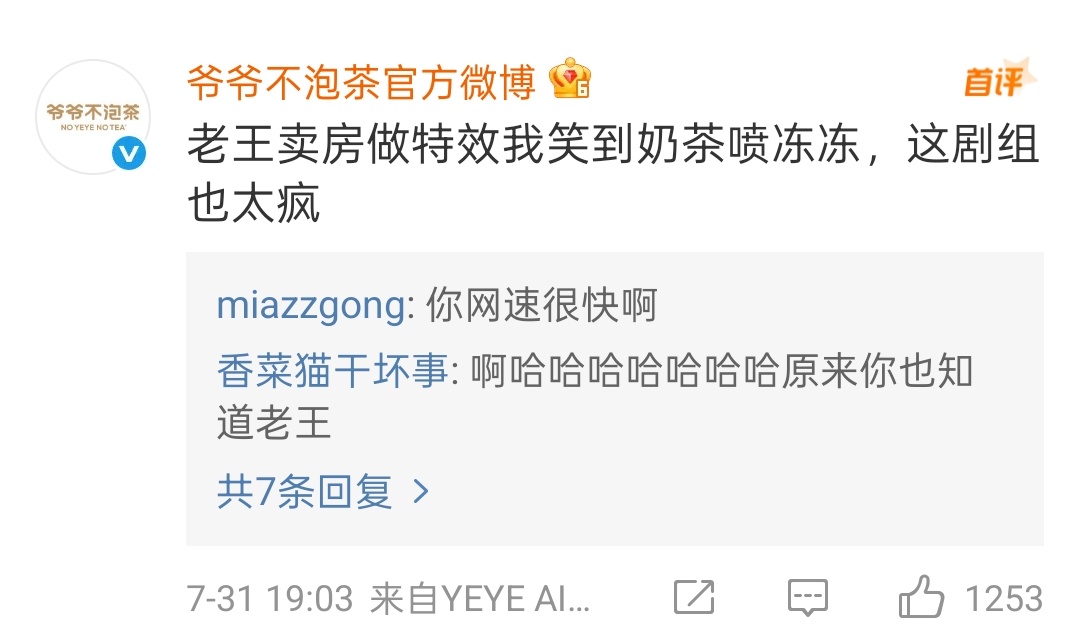Image resolution: width=1080 pixels, height=644 pixels.
Task: Open the 香菜猫干坏事 user profile link
Action: 333,371
